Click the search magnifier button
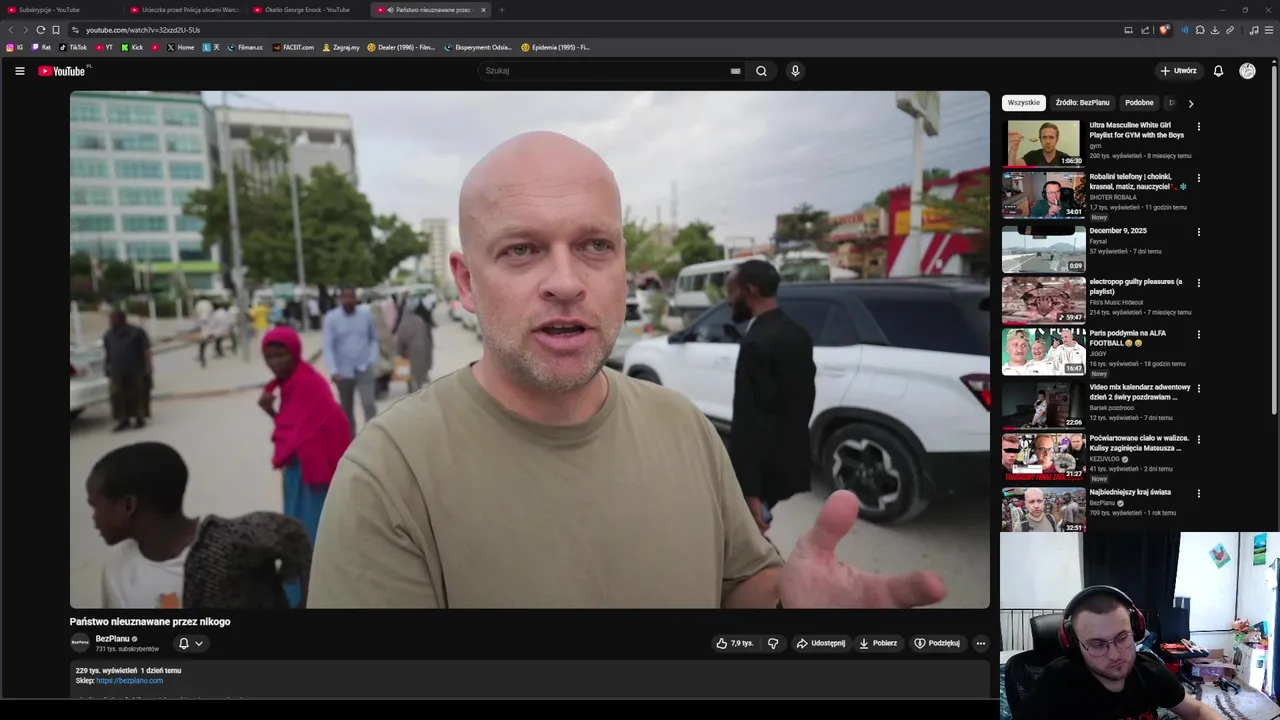 [x=761, y=71]
